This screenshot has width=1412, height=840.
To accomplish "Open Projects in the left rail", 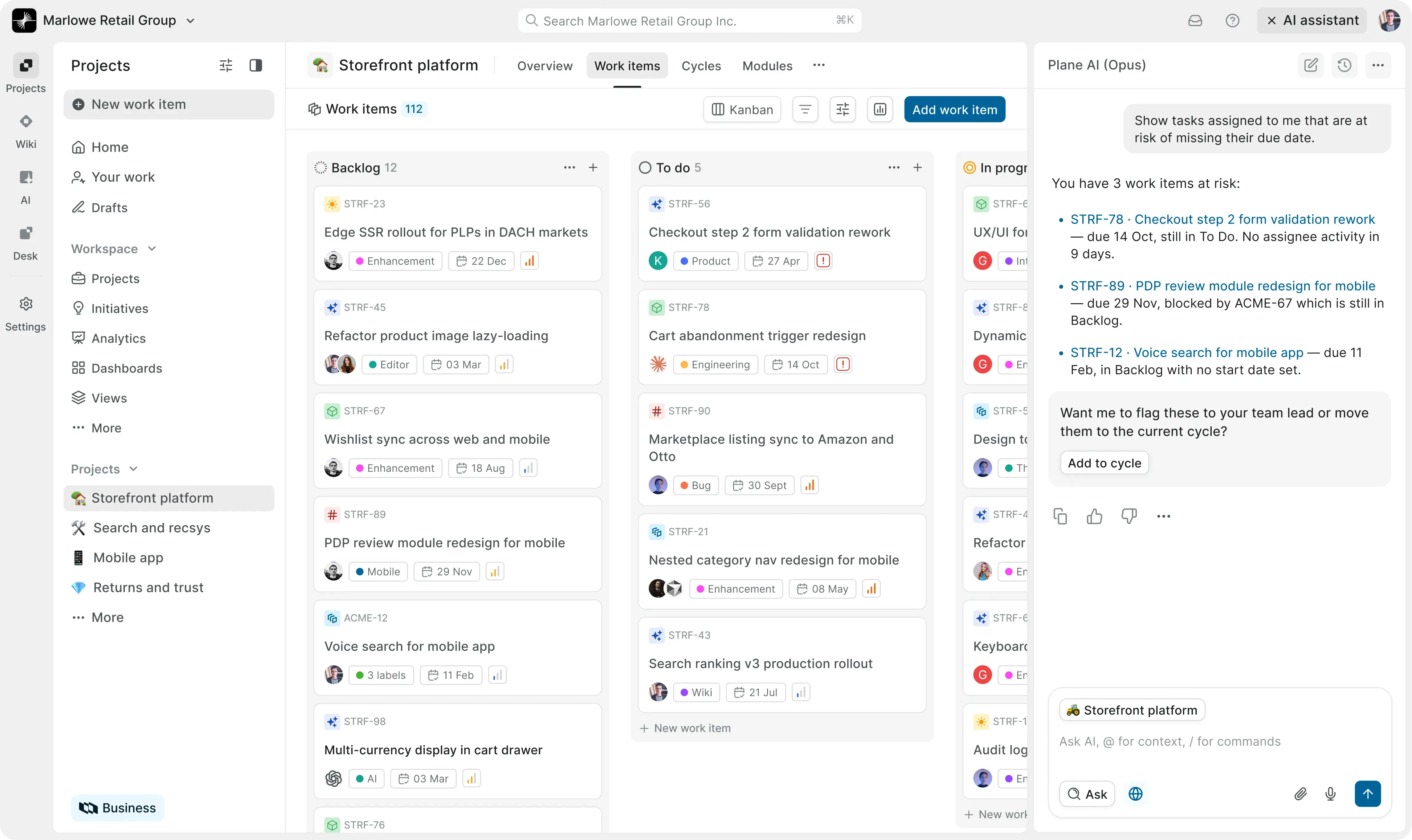I will tap(26, 73).
